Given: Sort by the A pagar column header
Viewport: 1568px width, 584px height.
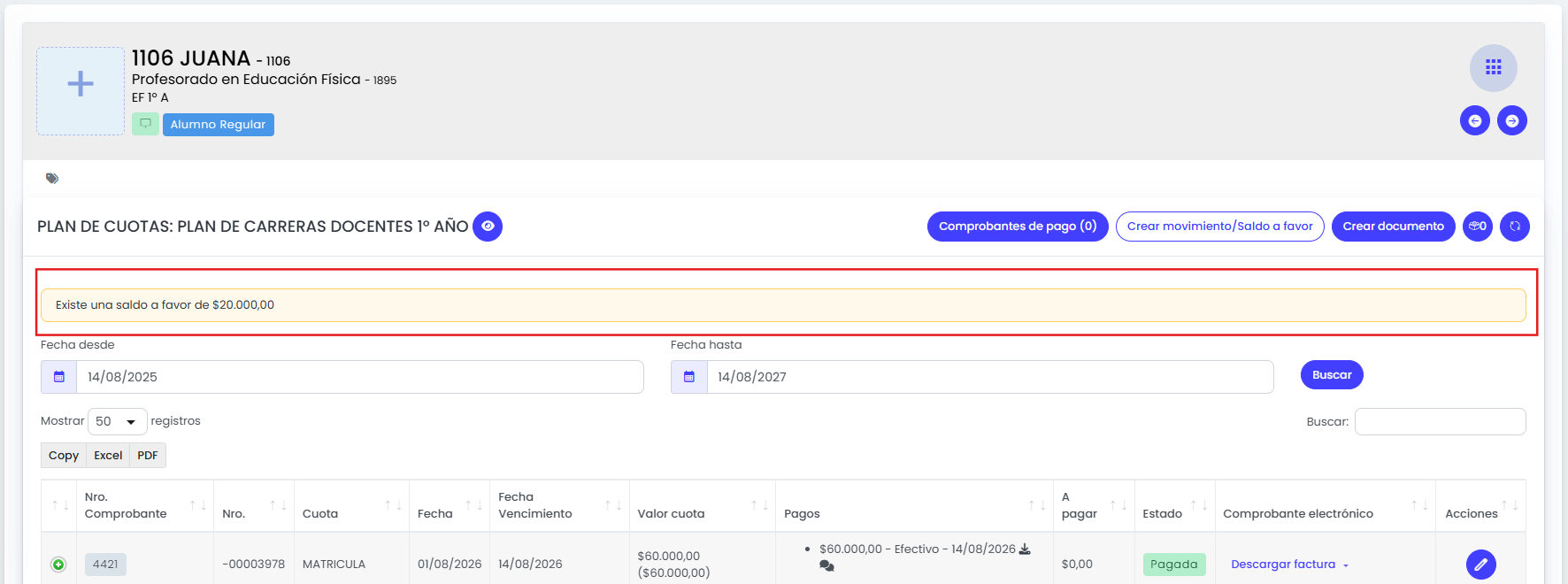Looking at the screenshot, I should pyautogui.click(x=1094, y=505).
